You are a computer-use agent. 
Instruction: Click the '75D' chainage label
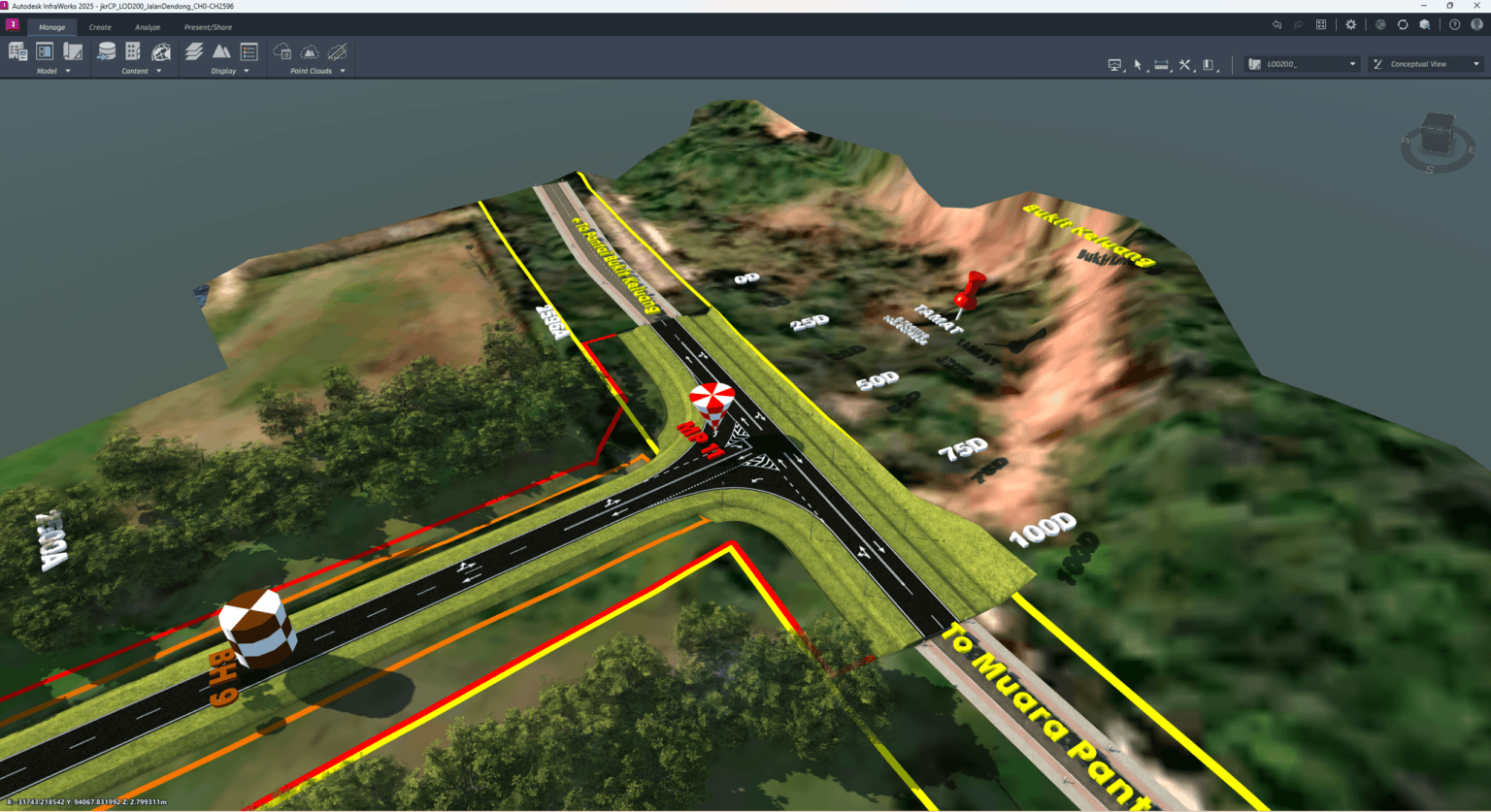click(963, 449)
